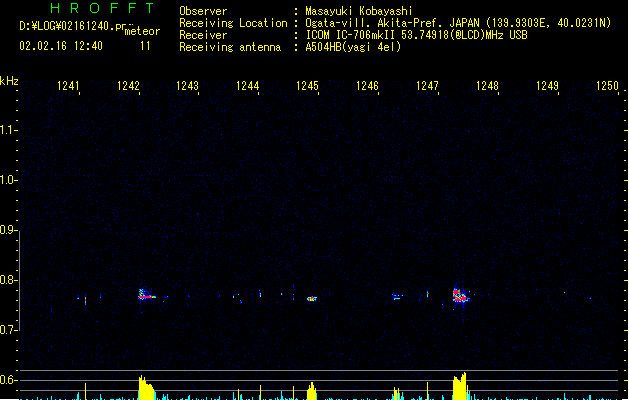This screenshot has height=400, width=629.
Task: Click the 'Receiver' field label
Action: point(203,35)
